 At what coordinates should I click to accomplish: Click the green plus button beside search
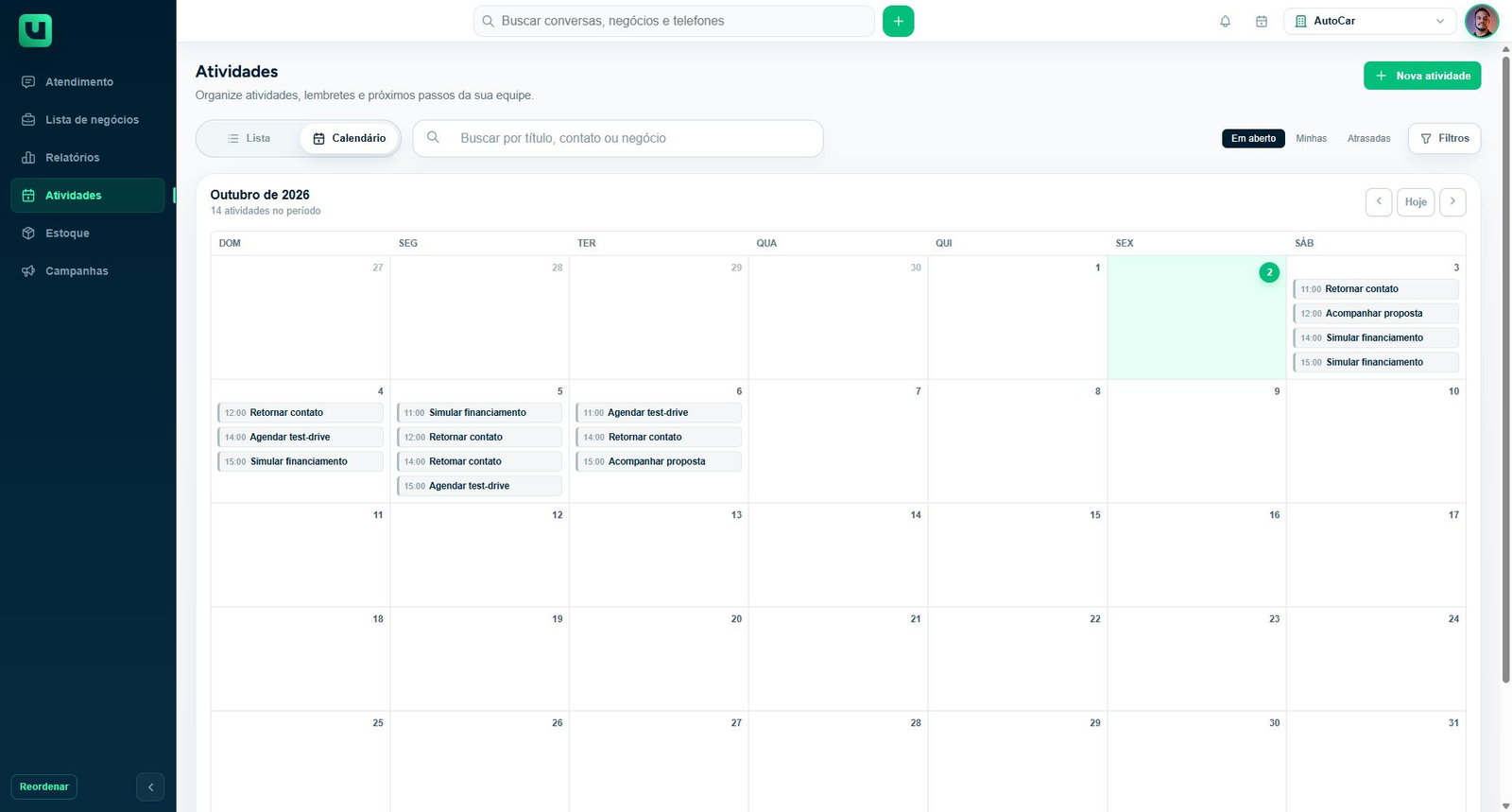(898, 21)
